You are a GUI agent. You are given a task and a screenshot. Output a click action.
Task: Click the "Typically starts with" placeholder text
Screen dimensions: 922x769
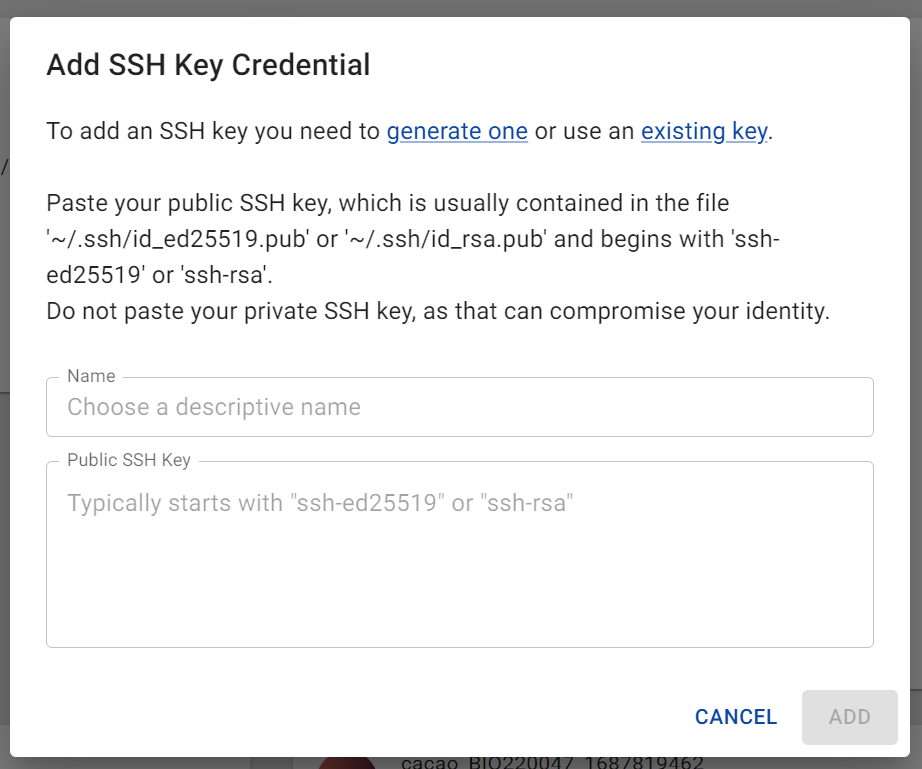point(320,503)
